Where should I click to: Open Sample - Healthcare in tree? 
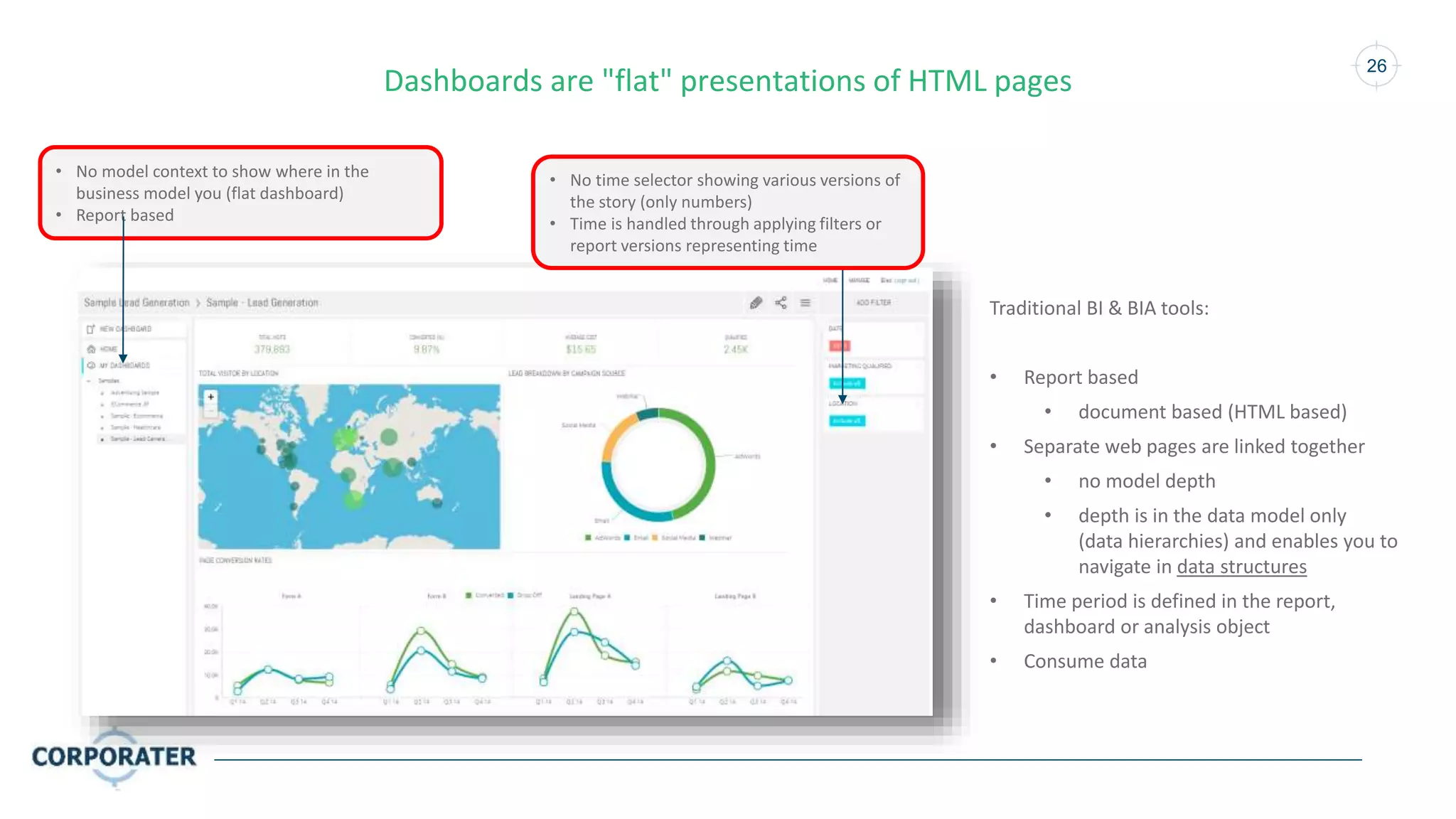[136, 427]
